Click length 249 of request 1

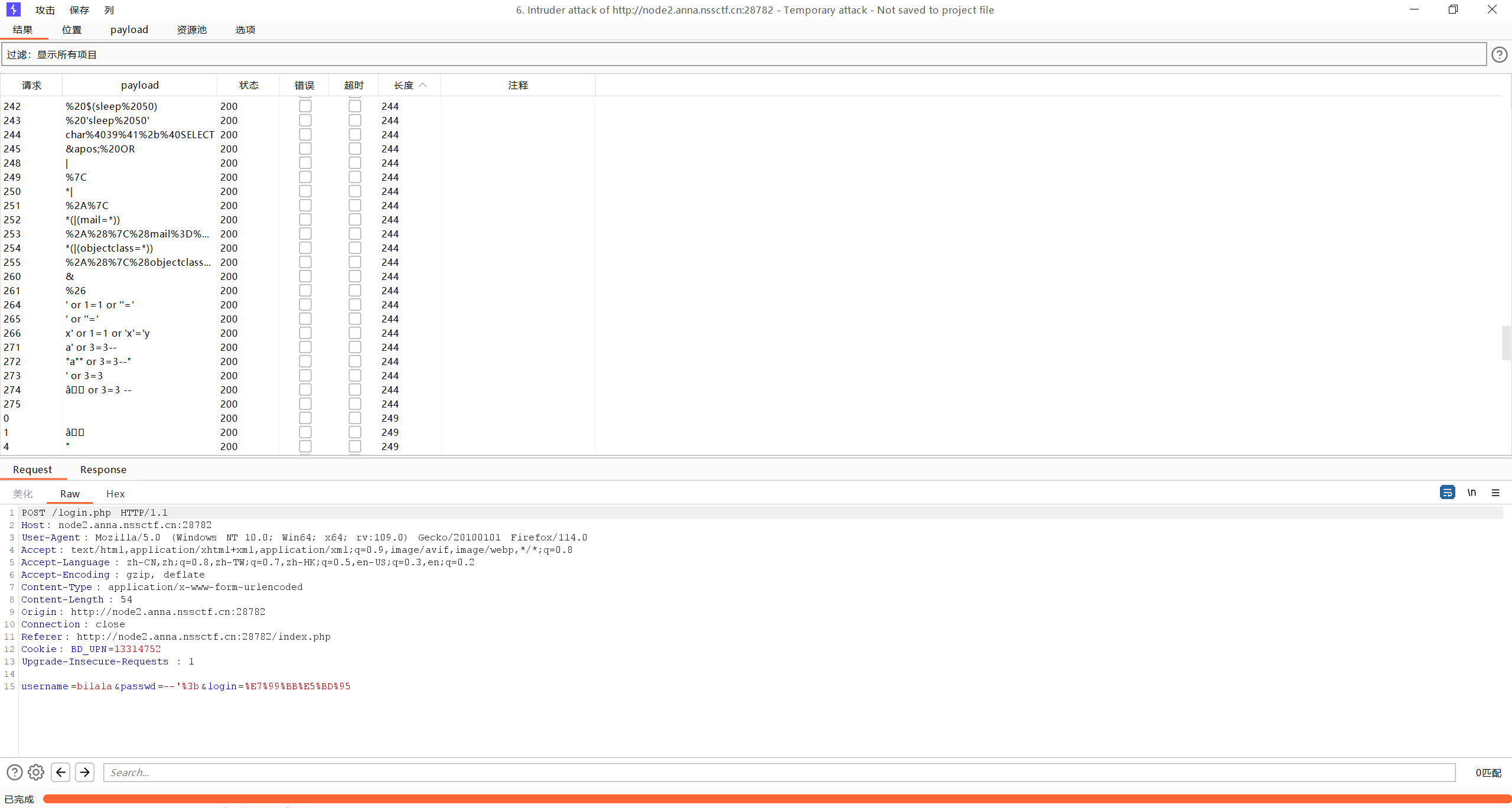(x=390, y=432)
